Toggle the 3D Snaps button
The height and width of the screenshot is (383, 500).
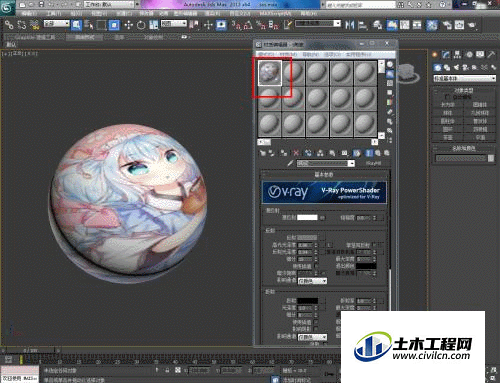(x=236, y=25)
